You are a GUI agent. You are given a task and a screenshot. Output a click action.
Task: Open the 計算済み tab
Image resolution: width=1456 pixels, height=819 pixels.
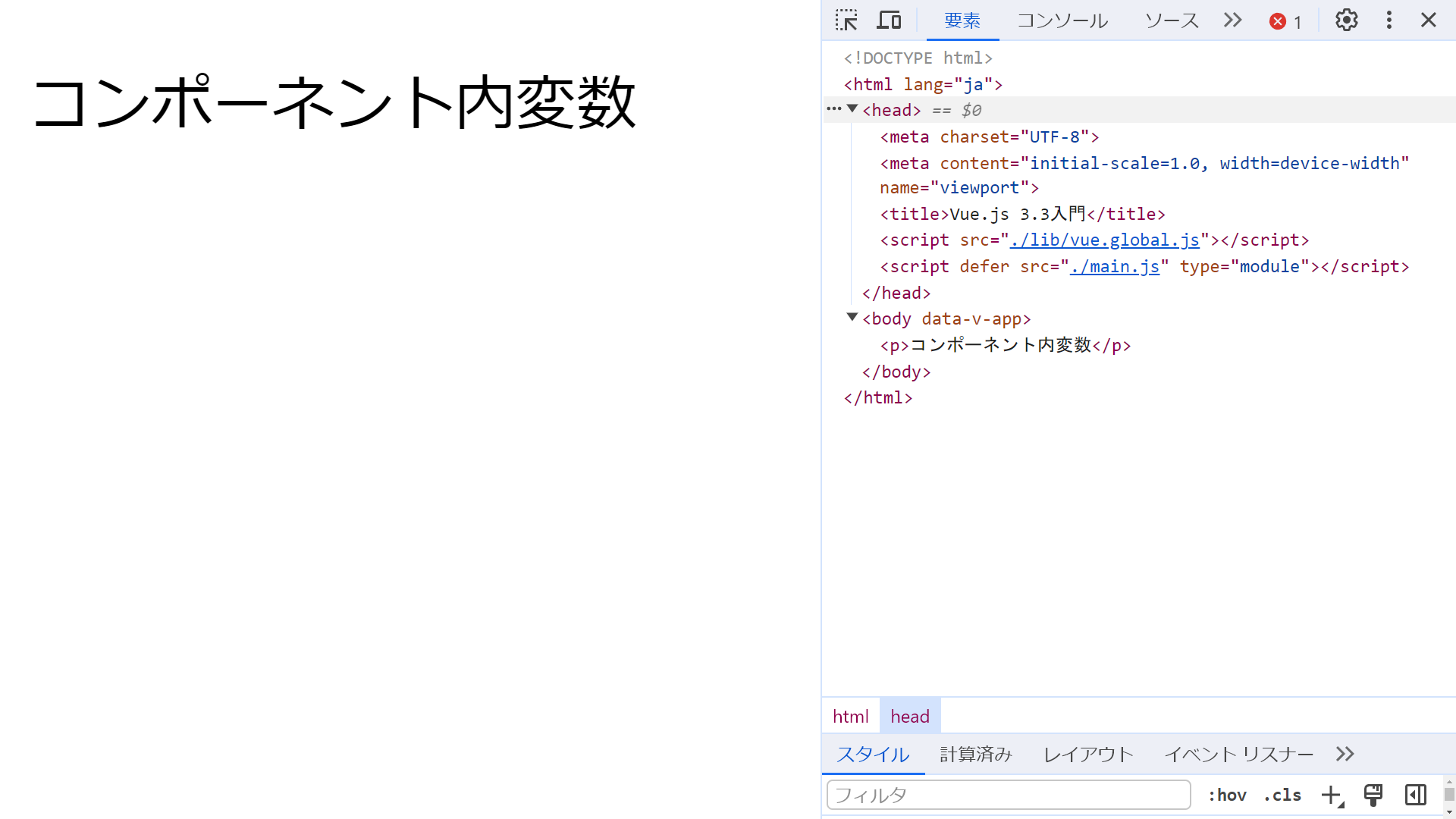click(975, 754)
